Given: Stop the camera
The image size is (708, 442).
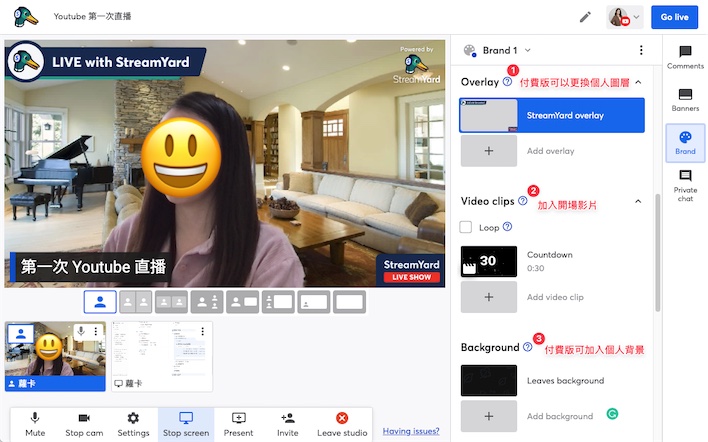Looking at the screenshot, I should pyautogui.click(x=84, y=424).
